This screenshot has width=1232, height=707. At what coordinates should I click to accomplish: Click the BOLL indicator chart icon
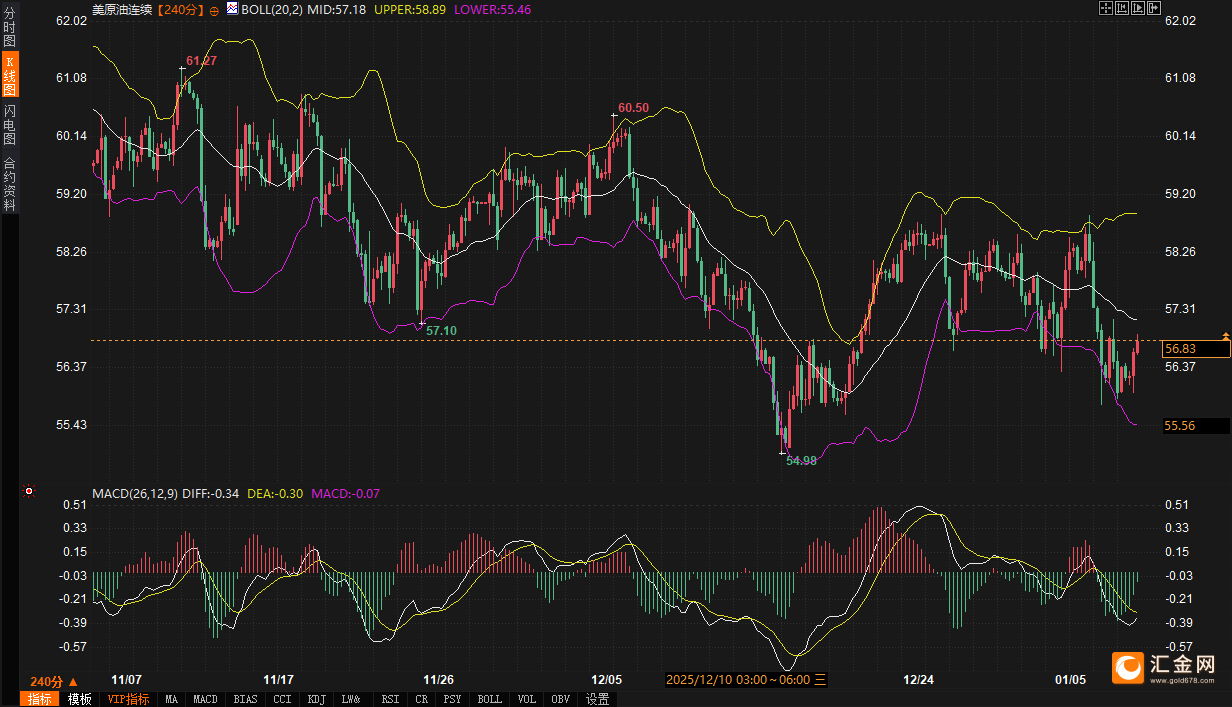pyautogui.click(x=232, y=9)
